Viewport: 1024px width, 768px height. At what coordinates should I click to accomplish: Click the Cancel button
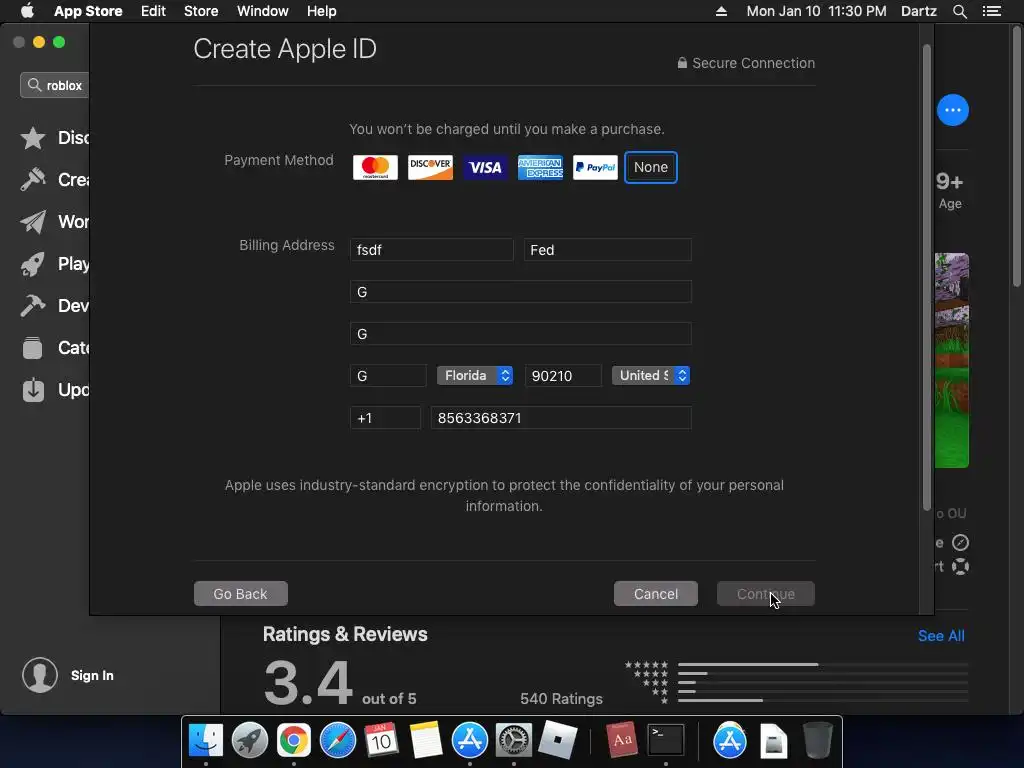[x=656, y=594]
